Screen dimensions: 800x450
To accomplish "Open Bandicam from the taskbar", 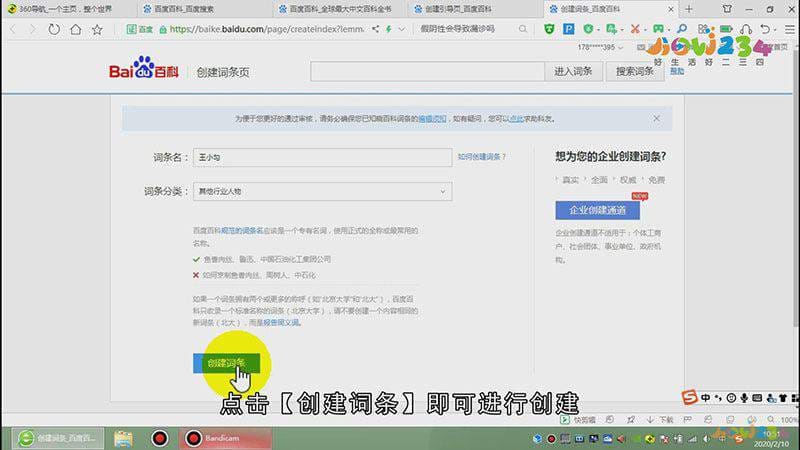I will 226,438.
